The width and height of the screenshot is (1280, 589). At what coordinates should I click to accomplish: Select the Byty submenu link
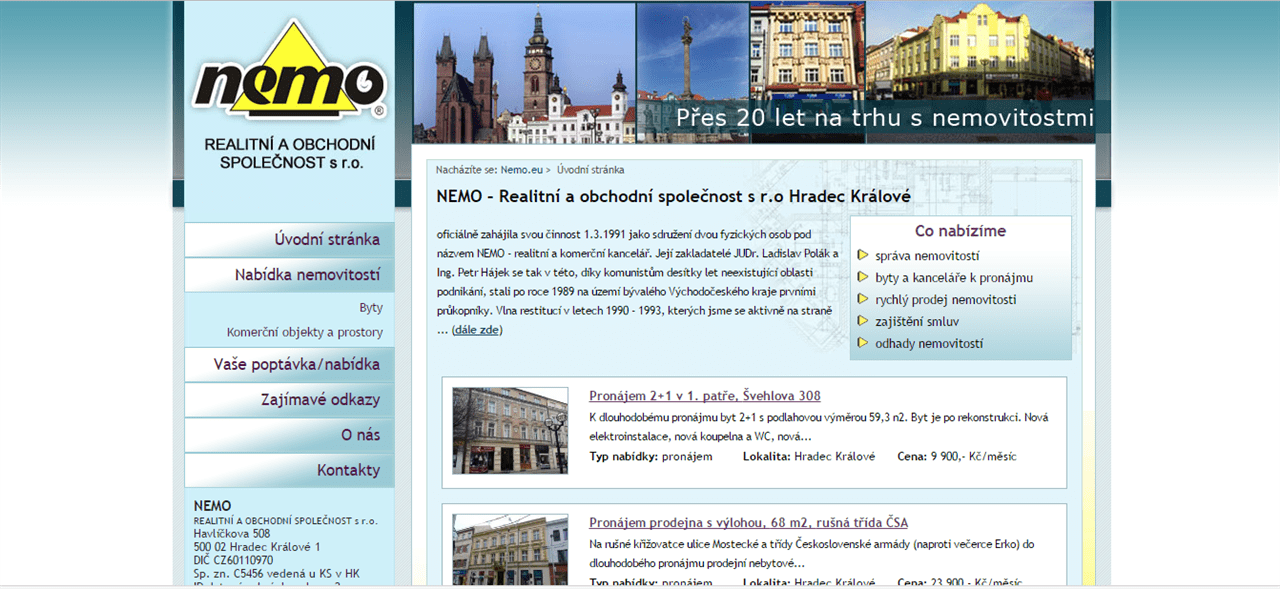click(x=371, y=308)
